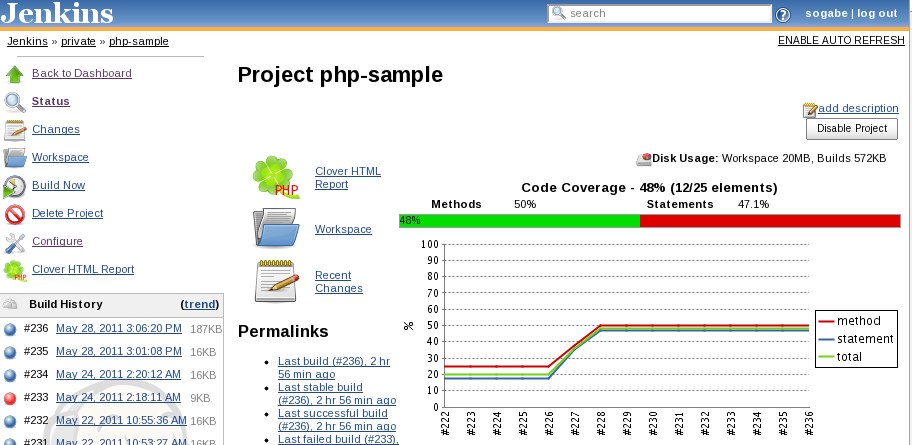This screenshot has width=912, height=445.
Task: Click the green covered portion of coverage bar
Action: (x=519, y=221)
